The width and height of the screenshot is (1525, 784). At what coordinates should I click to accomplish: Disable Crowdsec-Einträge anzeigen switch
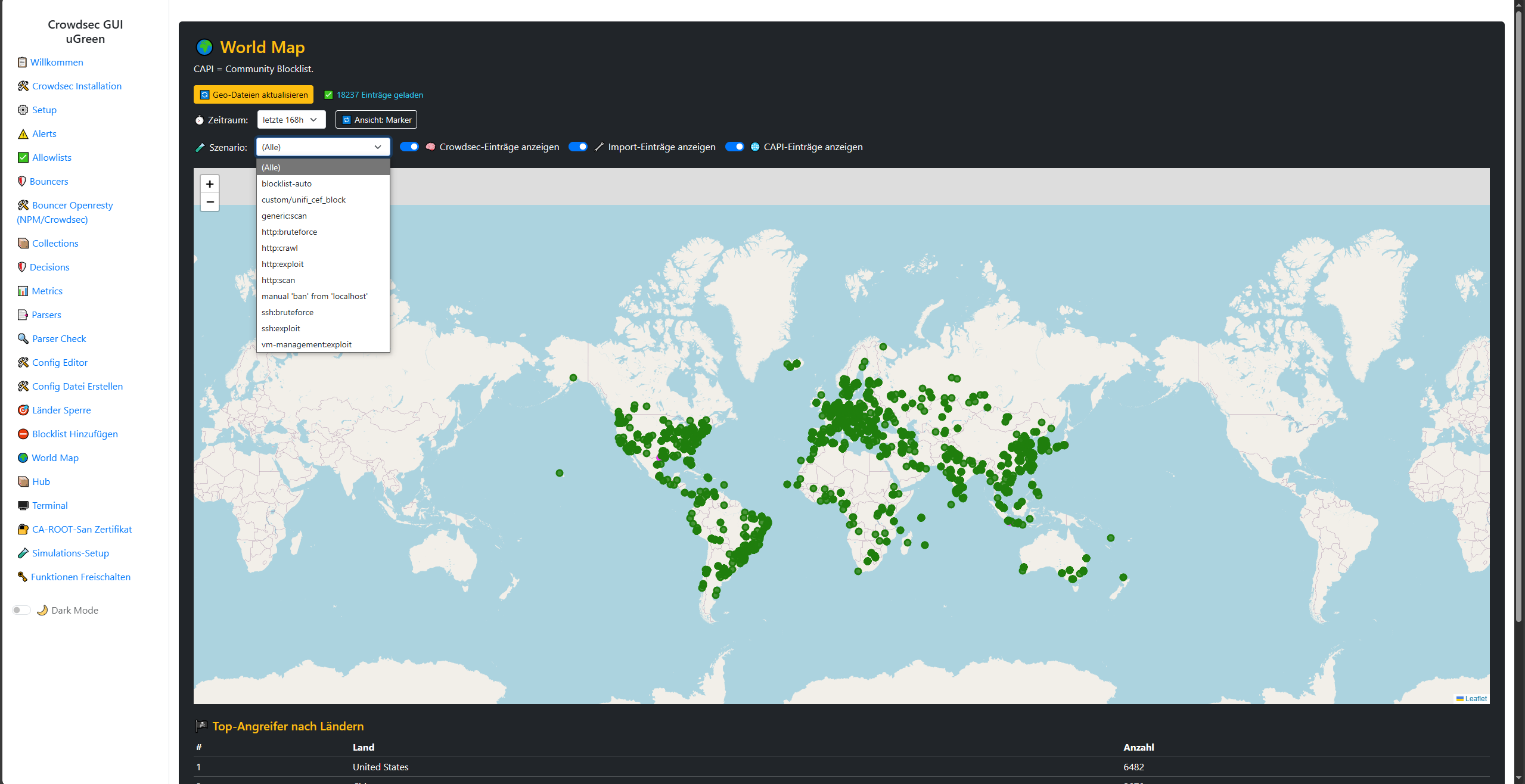(x=409, y=147)
